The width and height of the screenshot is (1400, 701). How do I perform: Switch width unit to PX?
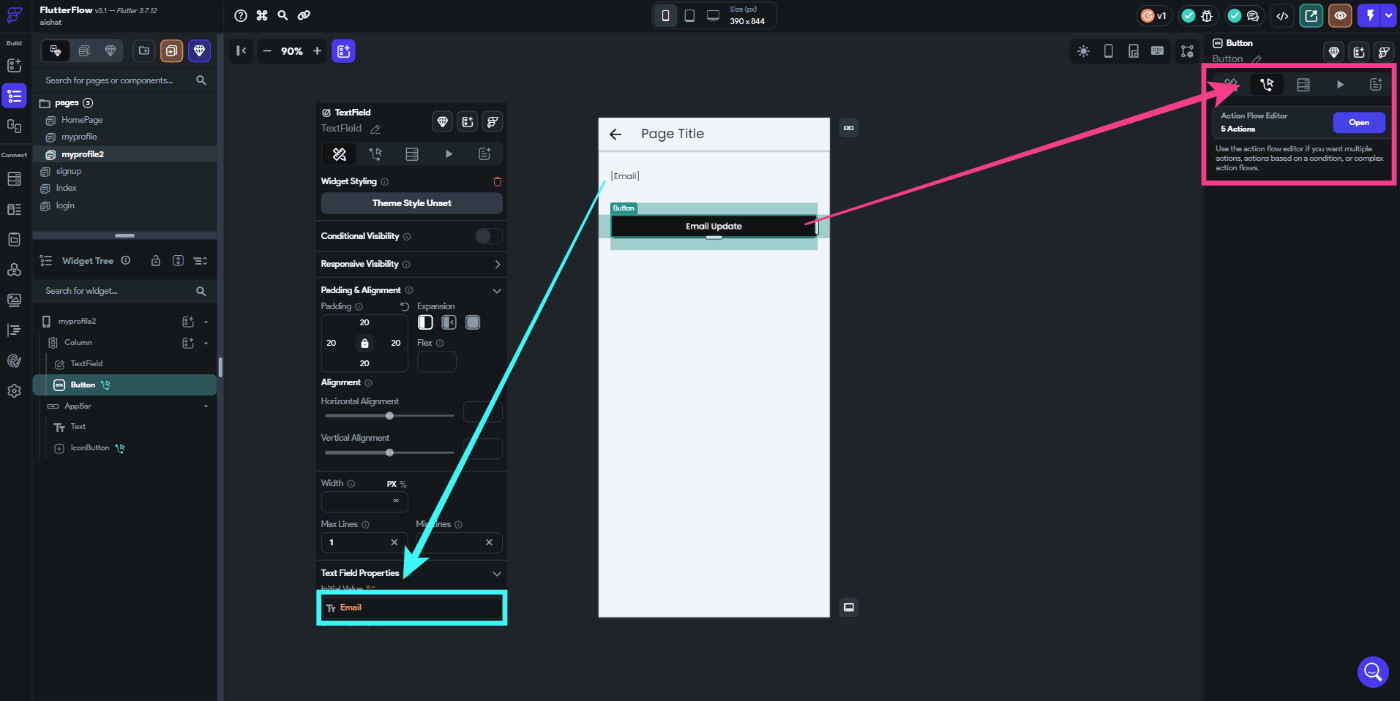pyautogui.click(x=392, y=484)
